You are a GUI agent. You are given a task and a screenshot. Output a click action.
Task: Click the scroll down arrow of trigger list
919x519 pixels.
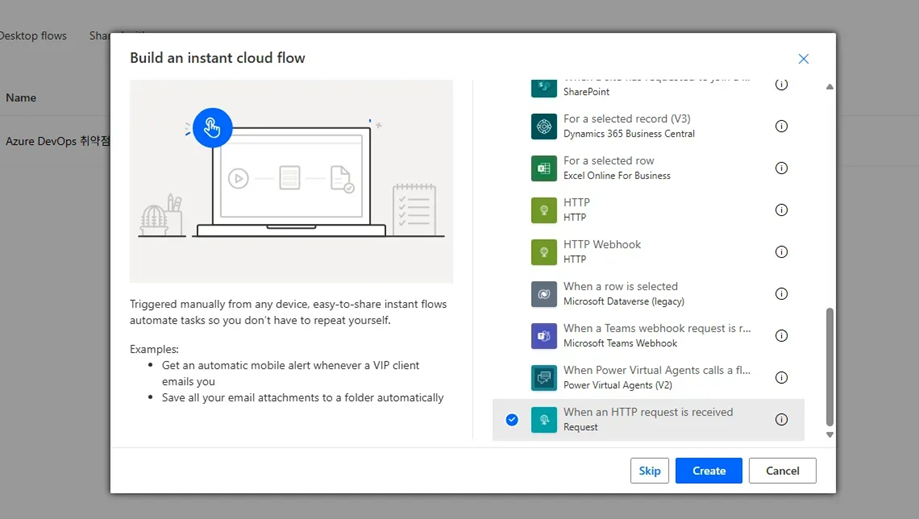coord(829,435)
